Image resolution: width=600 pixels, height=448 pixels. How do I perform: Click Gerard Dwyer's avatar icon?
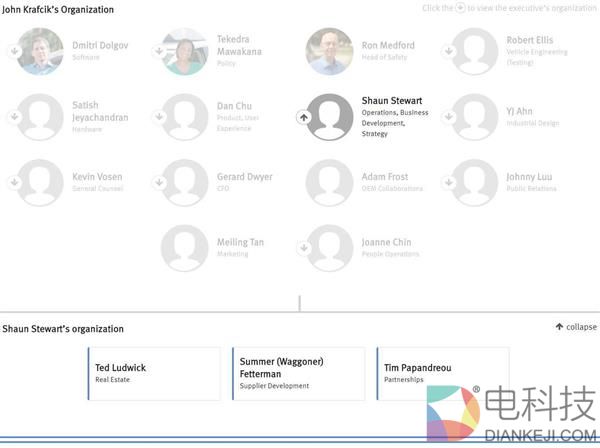(185, 182)
